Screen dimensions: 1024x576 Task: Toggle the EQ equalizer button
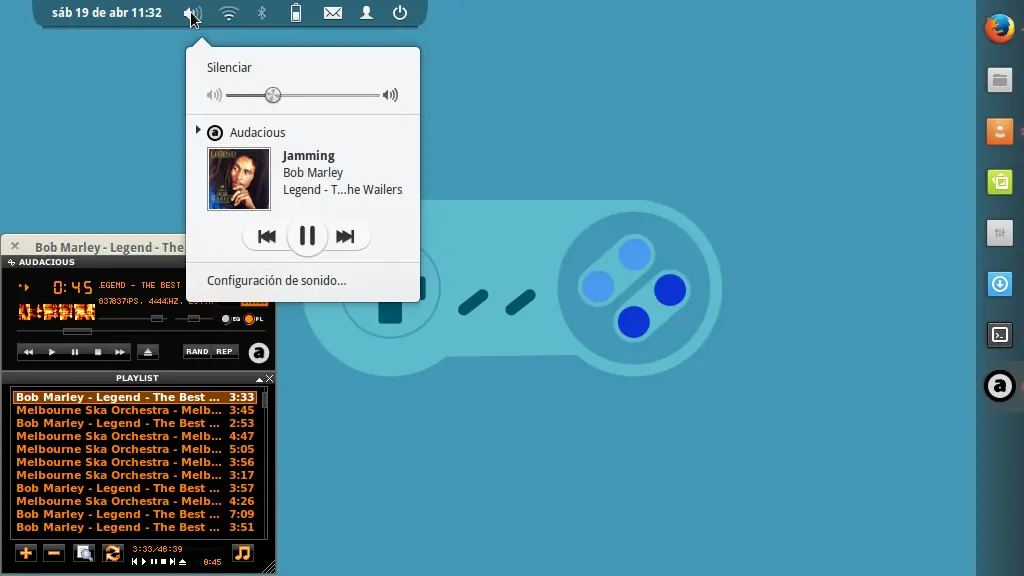click(x=231, y=319)
